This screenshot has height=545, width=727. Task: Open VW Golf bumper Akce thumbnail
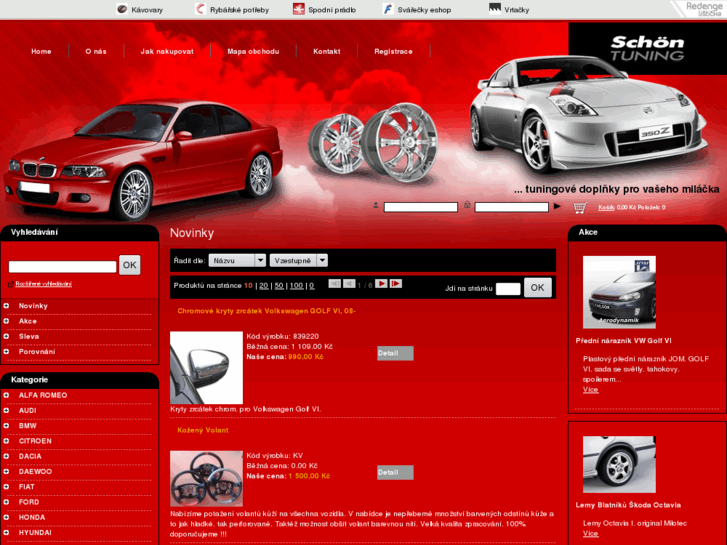point(619,292)
